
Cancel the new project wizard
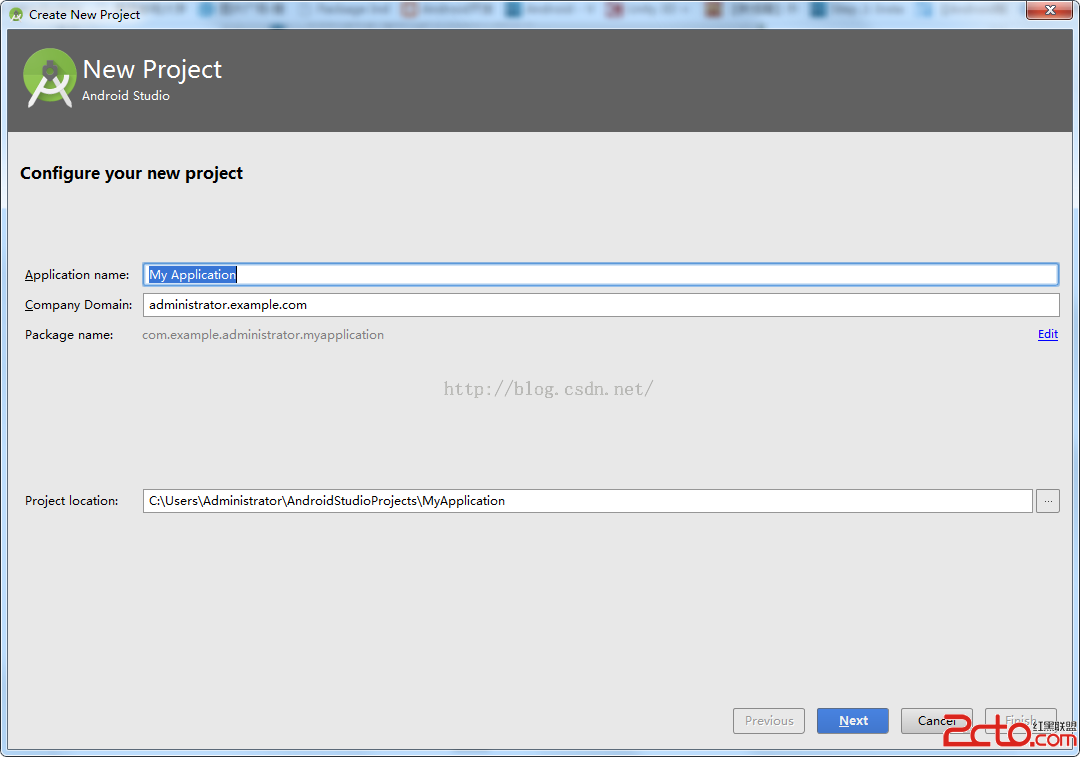[x=937, y=720]
